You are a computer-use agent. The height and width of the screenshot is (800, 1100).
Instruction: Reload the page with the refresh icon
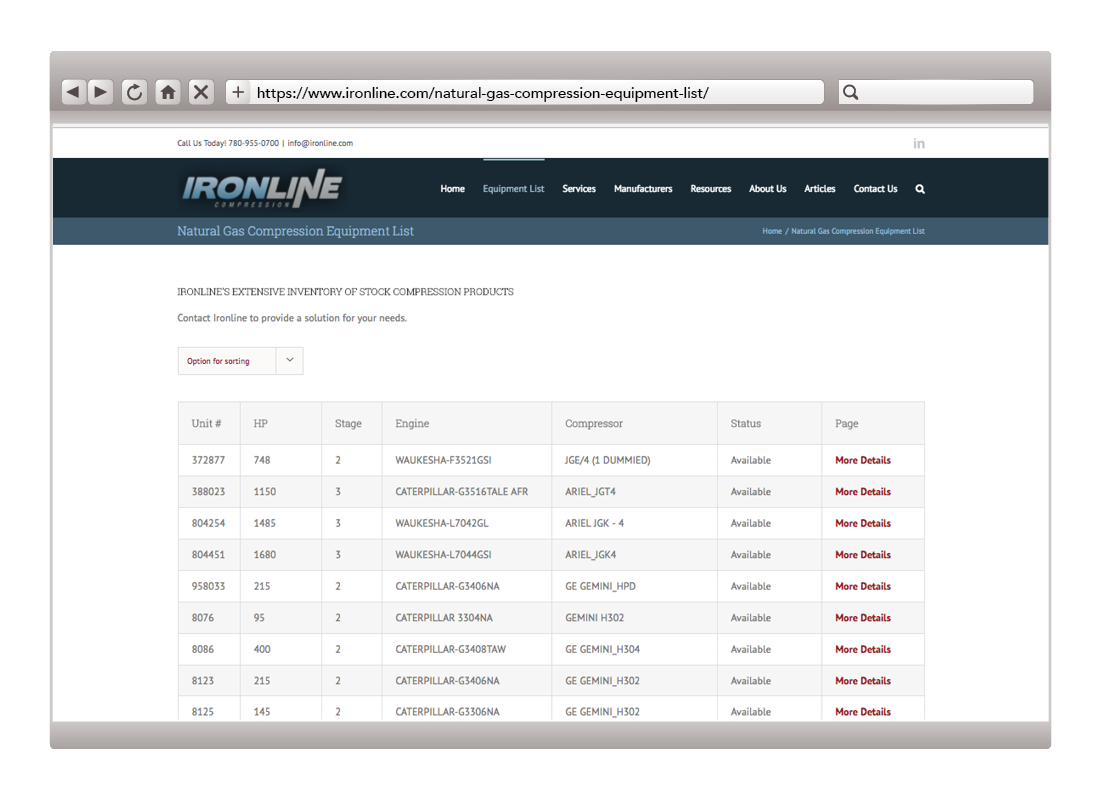pyautogui.click(x=134, y=92)
